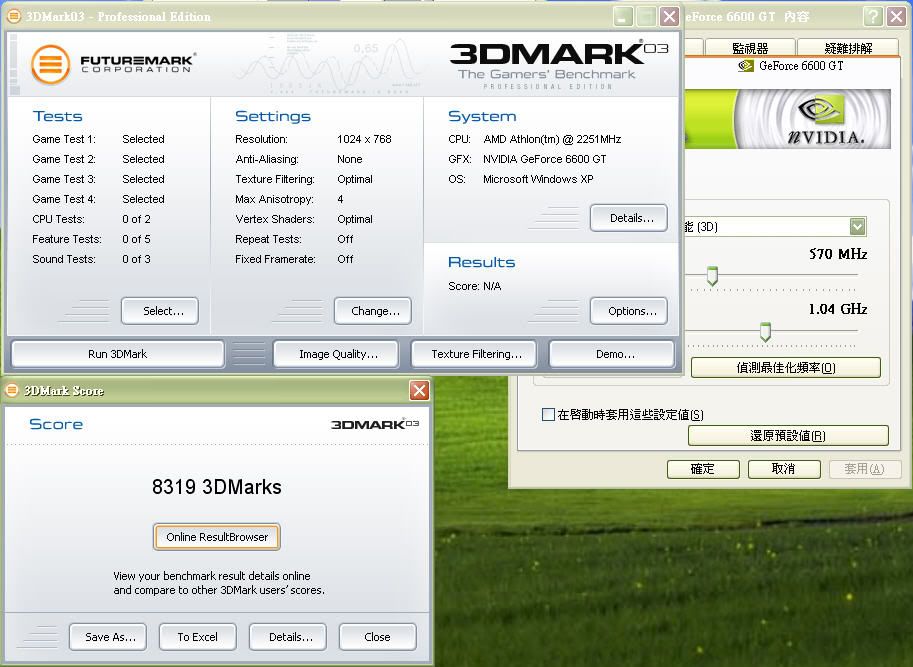The image size is (913, 667).
Task: Click Max Anisotropy value 4
Action: tap(340, 199)
